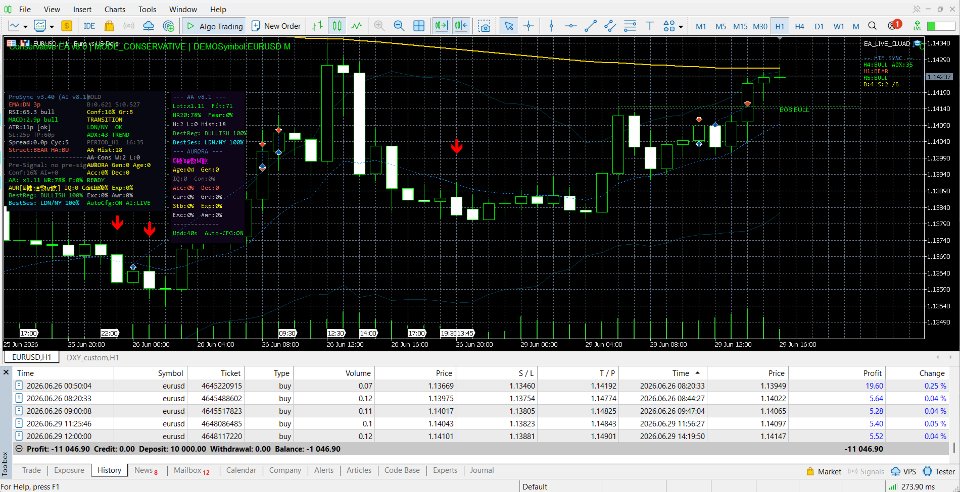
Task: Switch to the DXY_custom,H1 chart tab
Action: tap(92, 357)
